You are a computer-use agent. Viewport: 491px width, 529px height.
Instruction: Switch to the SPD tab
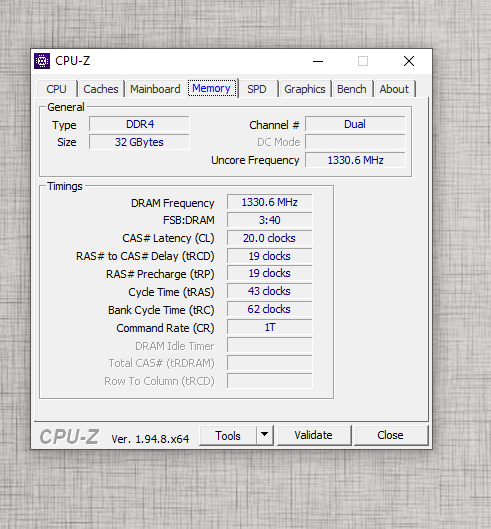click(257, 89)
